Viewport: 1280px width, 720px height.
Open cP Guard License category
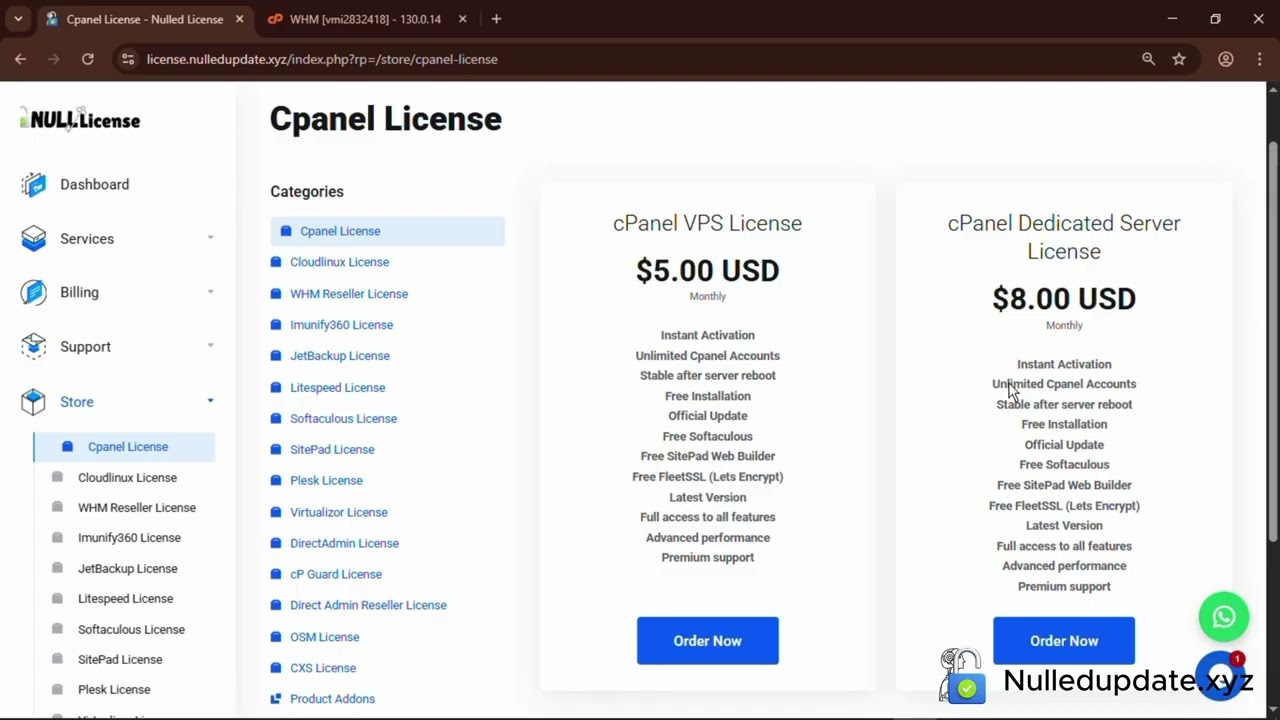(335, 575)
